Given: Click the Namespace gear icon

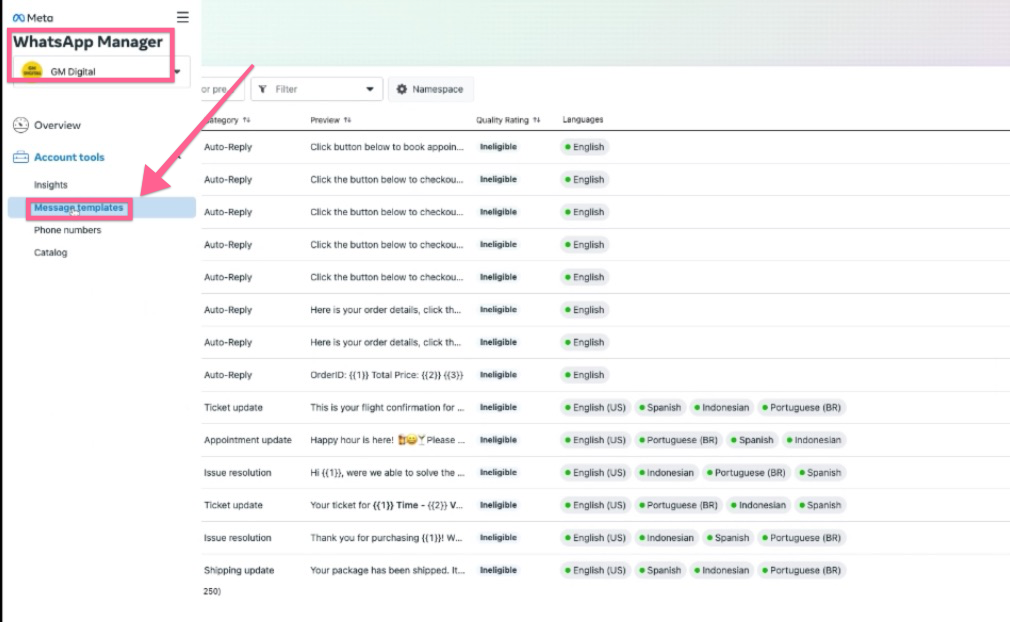Looking at the screenshot, I should point(402,89).
